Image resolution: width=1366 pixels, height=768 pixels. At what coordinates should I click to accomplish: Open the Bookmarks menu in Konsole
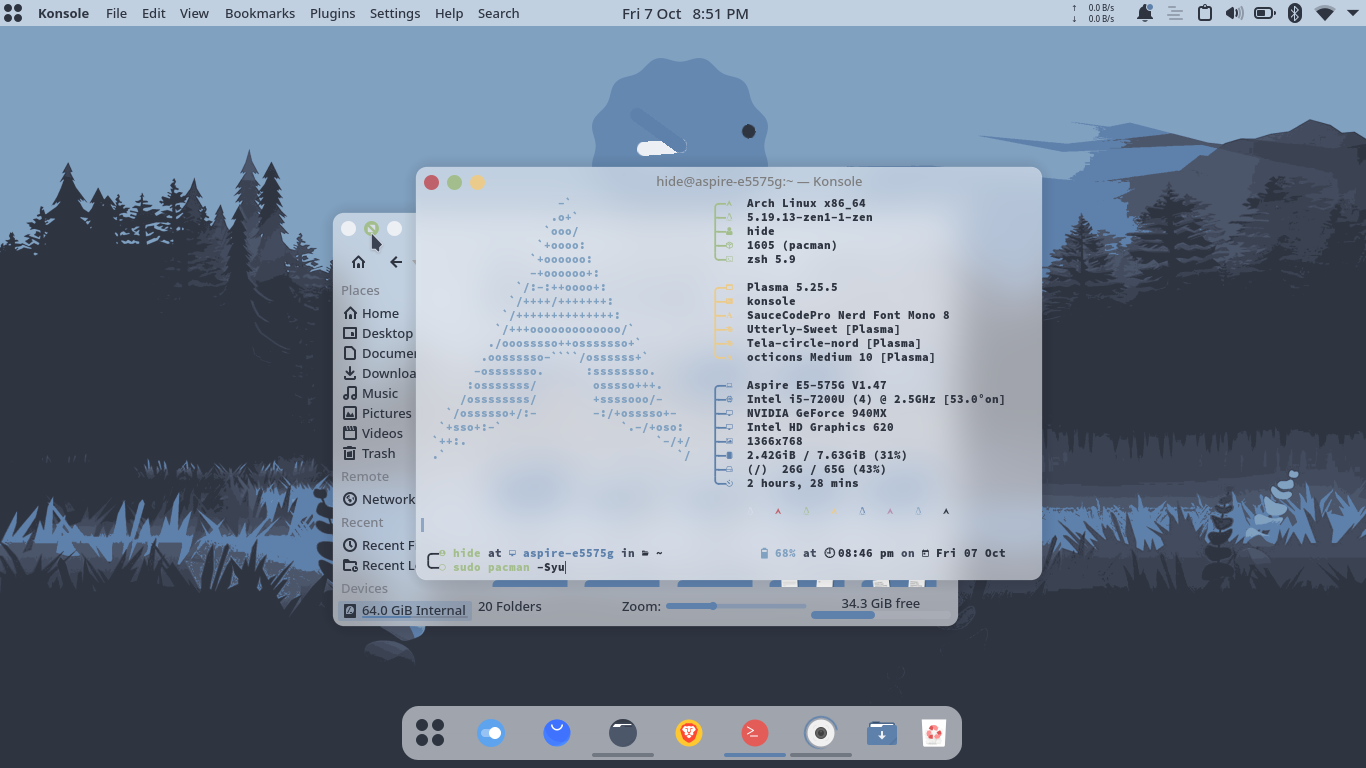259,13
